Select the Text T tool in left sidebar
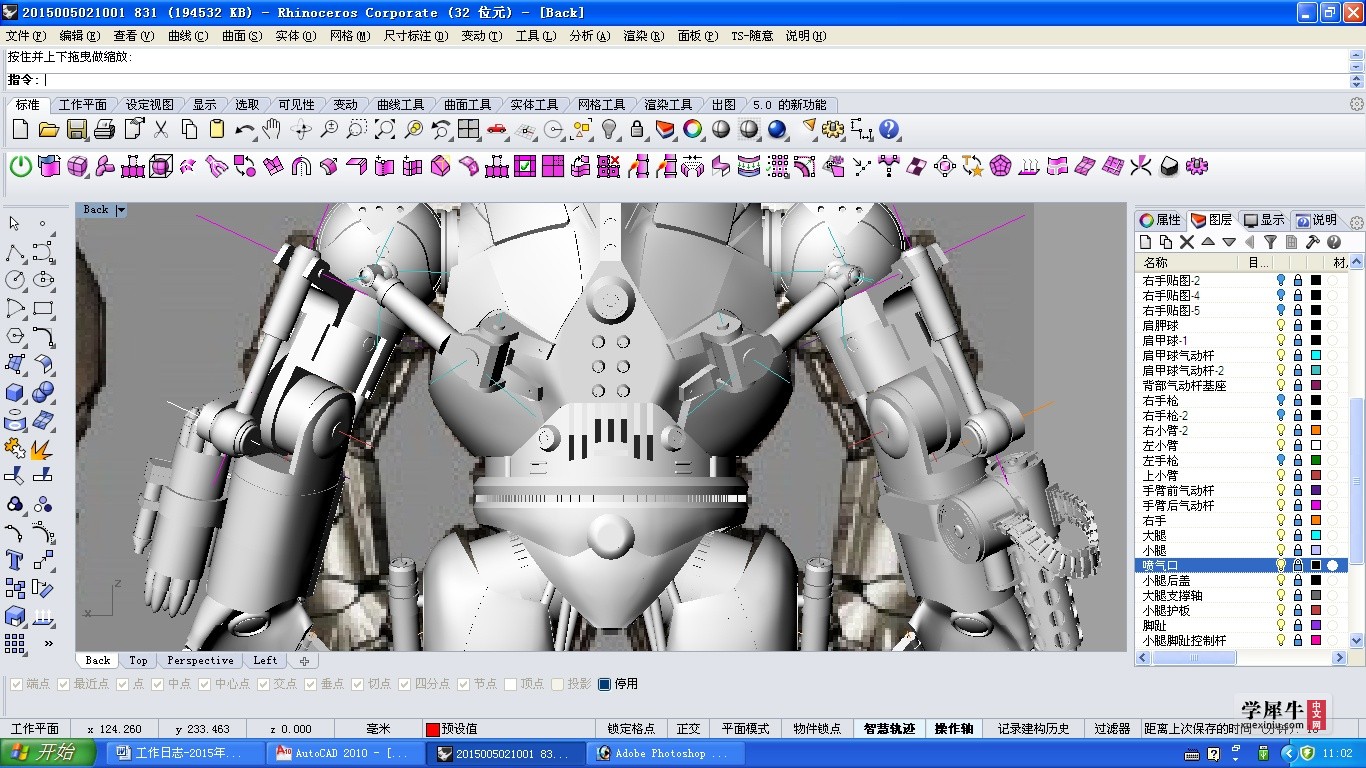Viewport: 1366px width, 768px height. point(14,560)
